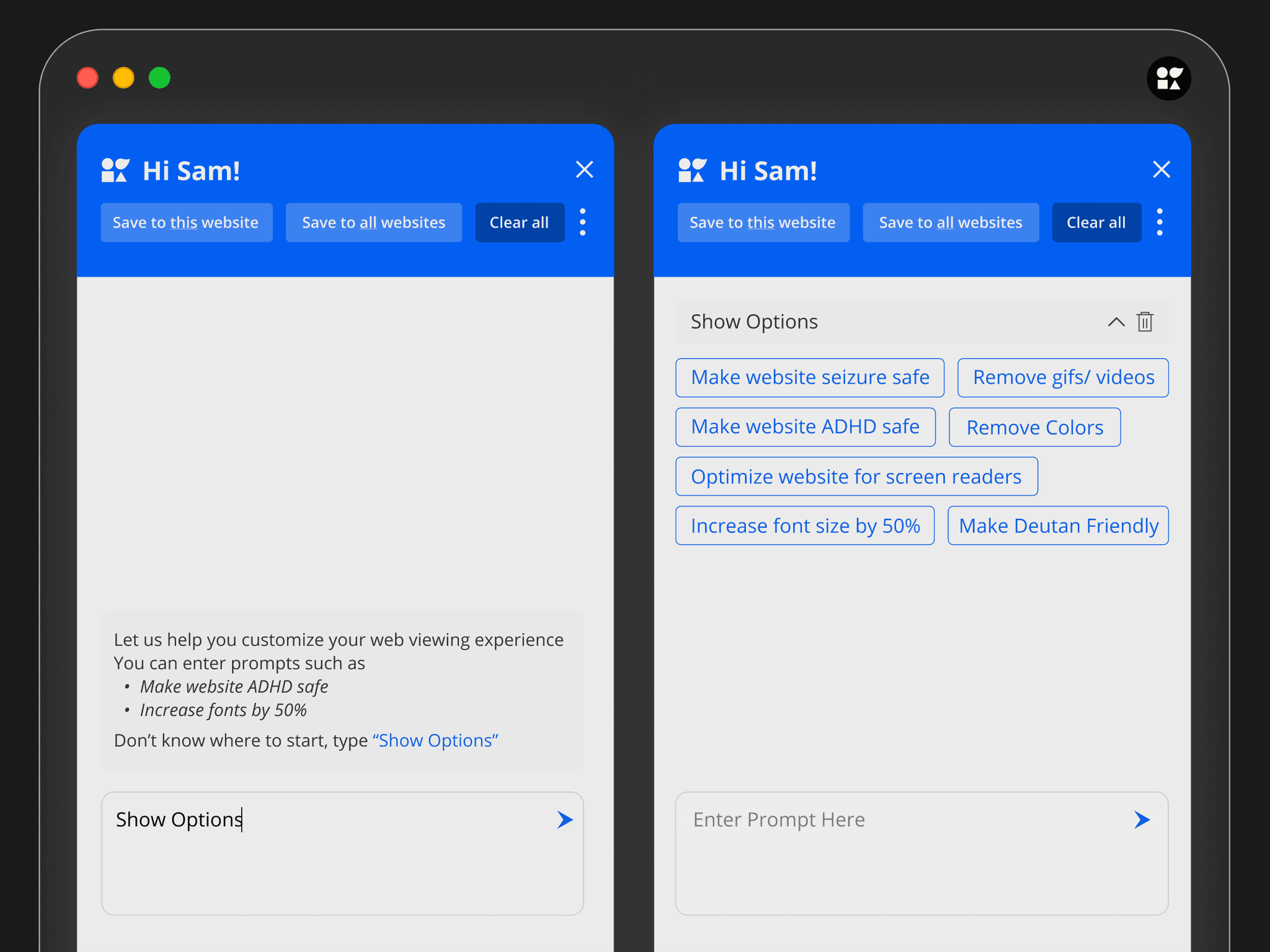The height and width of the screenshot is (952, 1270).
Task: Click 'Save to this website' button
Action: pyautogui.click(x=187, y=222)
